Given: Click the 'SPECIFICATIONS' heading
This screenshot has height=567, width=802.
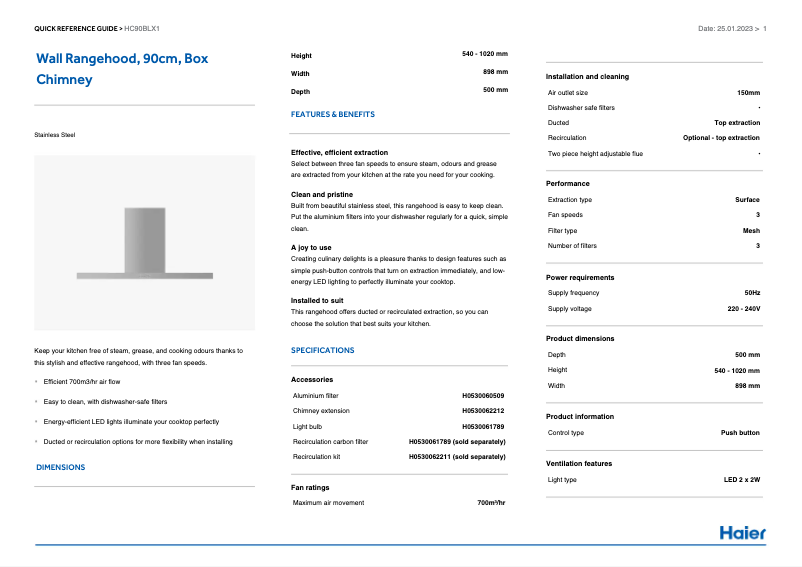Looking at the screenshot, I should coord(322,350).
